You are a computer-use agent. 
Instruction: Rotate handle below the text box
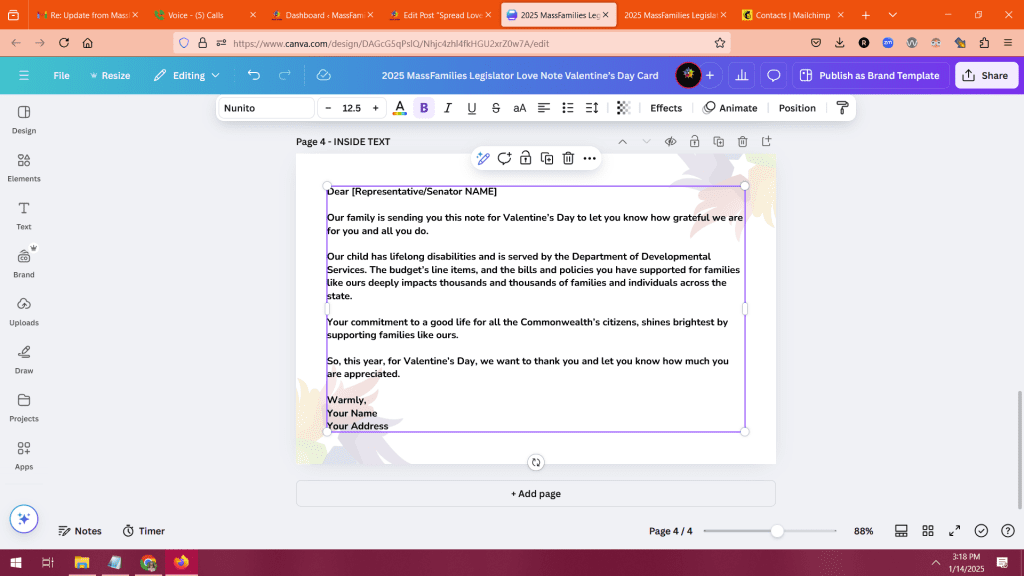[x=536, y=462]
